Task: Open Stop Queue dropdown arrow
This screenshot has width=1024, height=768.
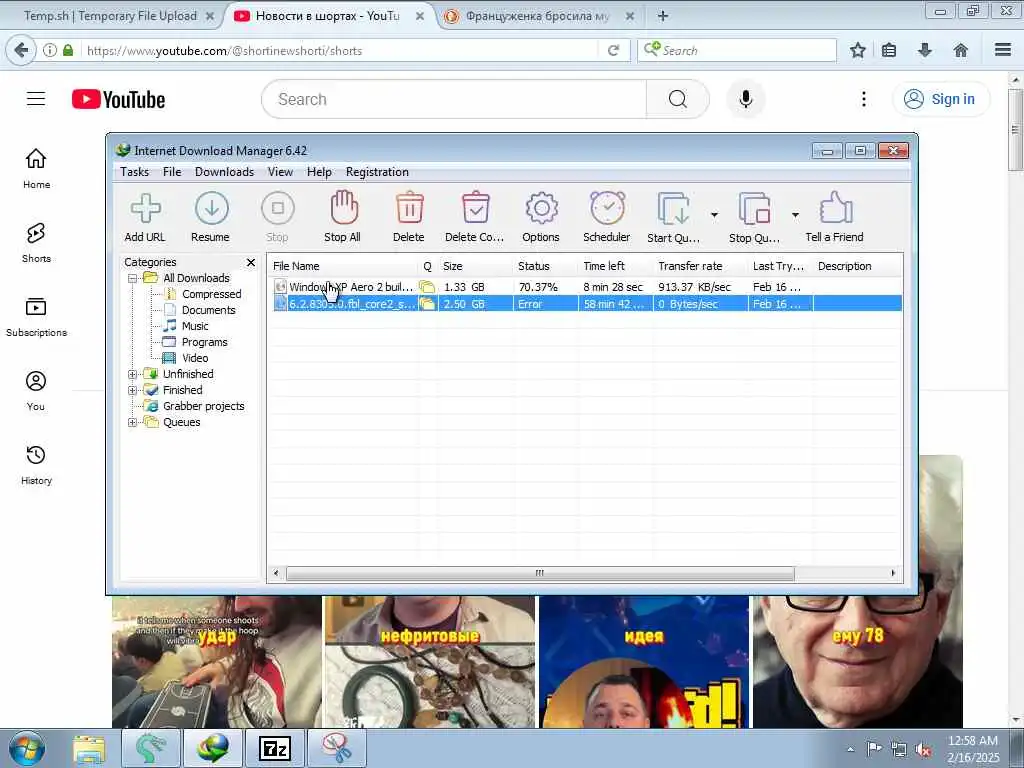Action: (x=795, y=215)
